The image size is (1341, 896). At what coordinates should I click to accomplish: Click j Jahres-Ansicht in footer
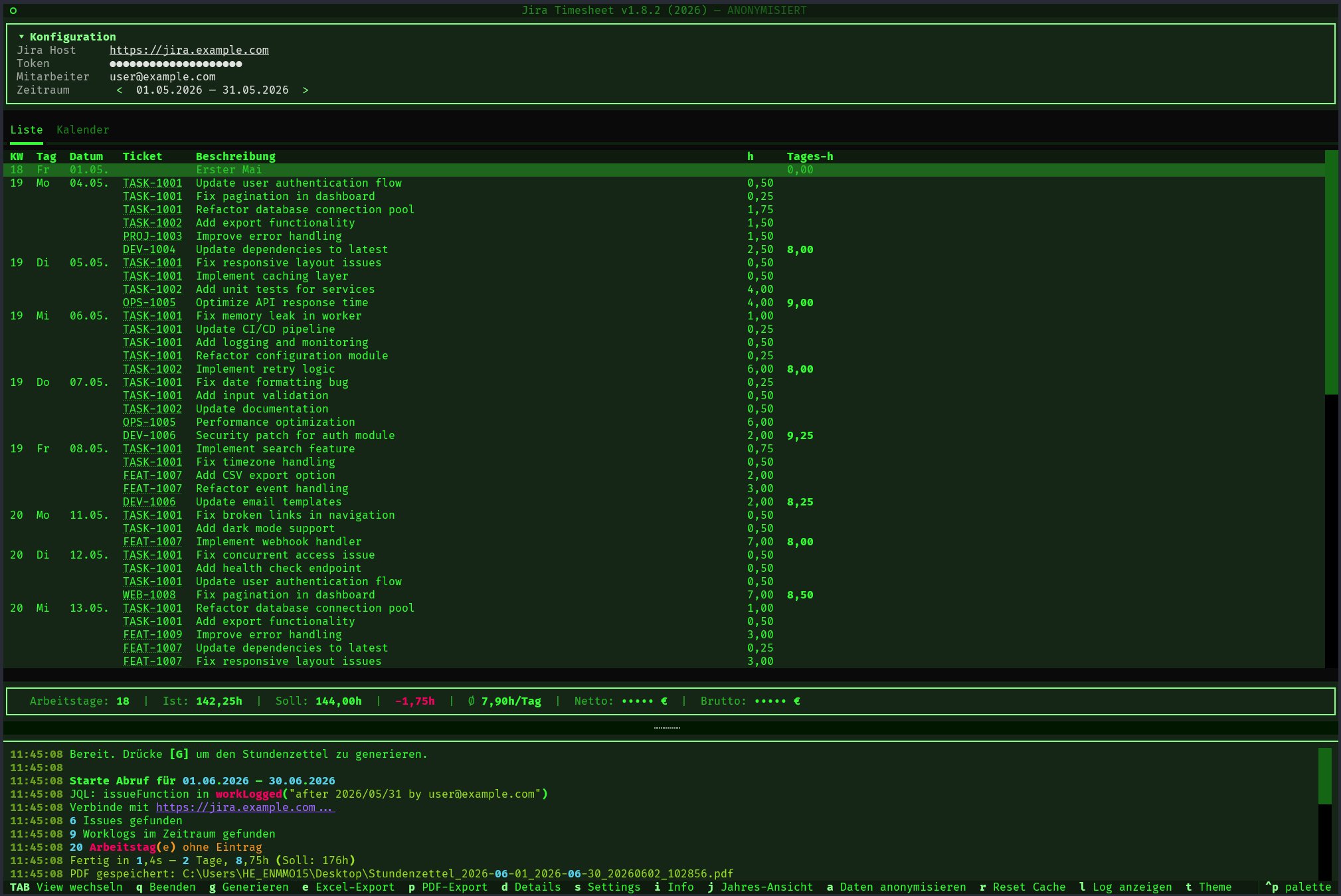760,887
